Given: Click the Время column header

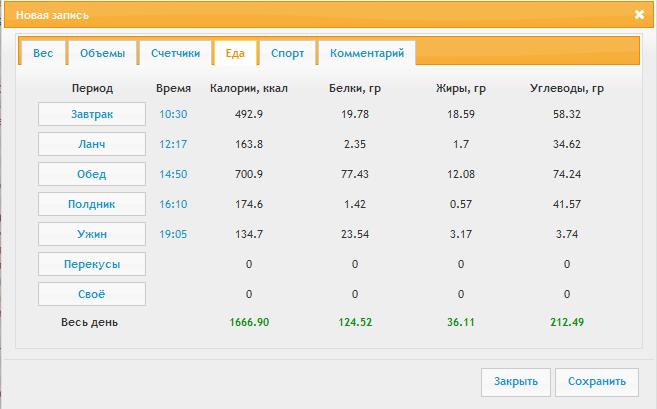Looking at the screenshot, I should 173,88.
